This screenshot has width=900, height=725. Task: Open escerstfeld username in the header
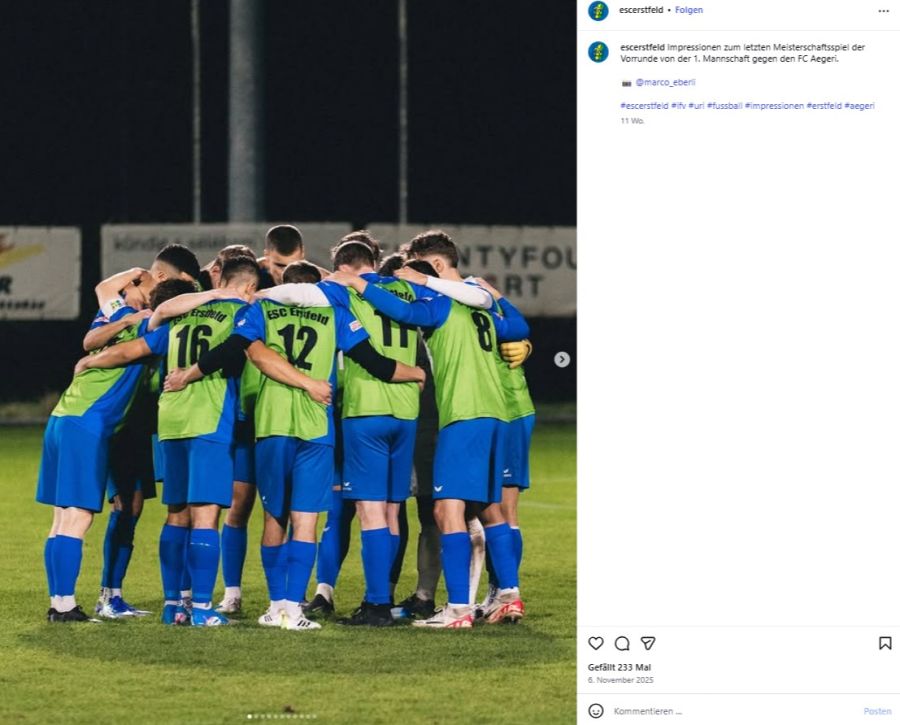[641, 10]
